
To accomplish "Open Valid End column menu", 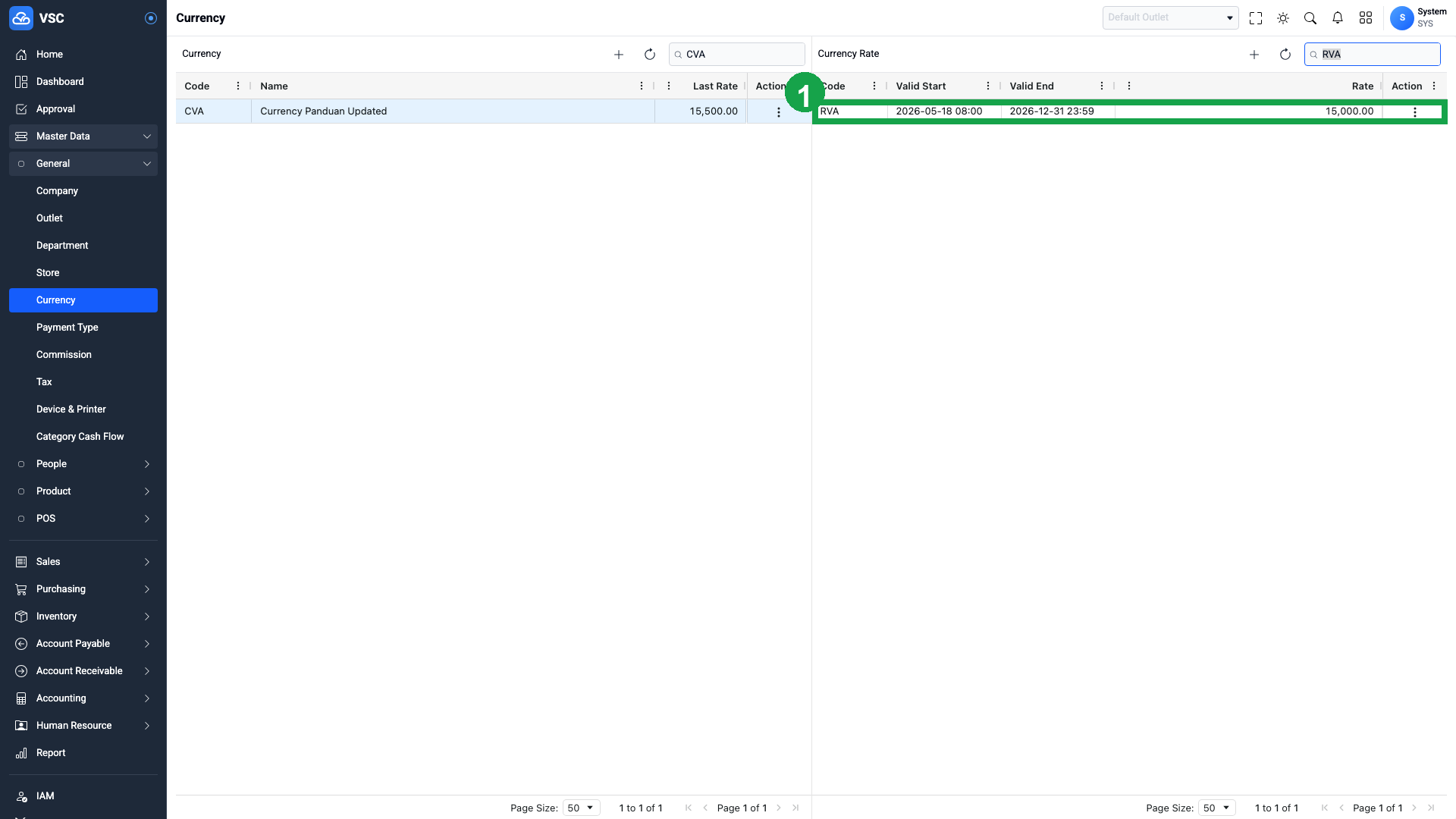I will pos(1102,86).
